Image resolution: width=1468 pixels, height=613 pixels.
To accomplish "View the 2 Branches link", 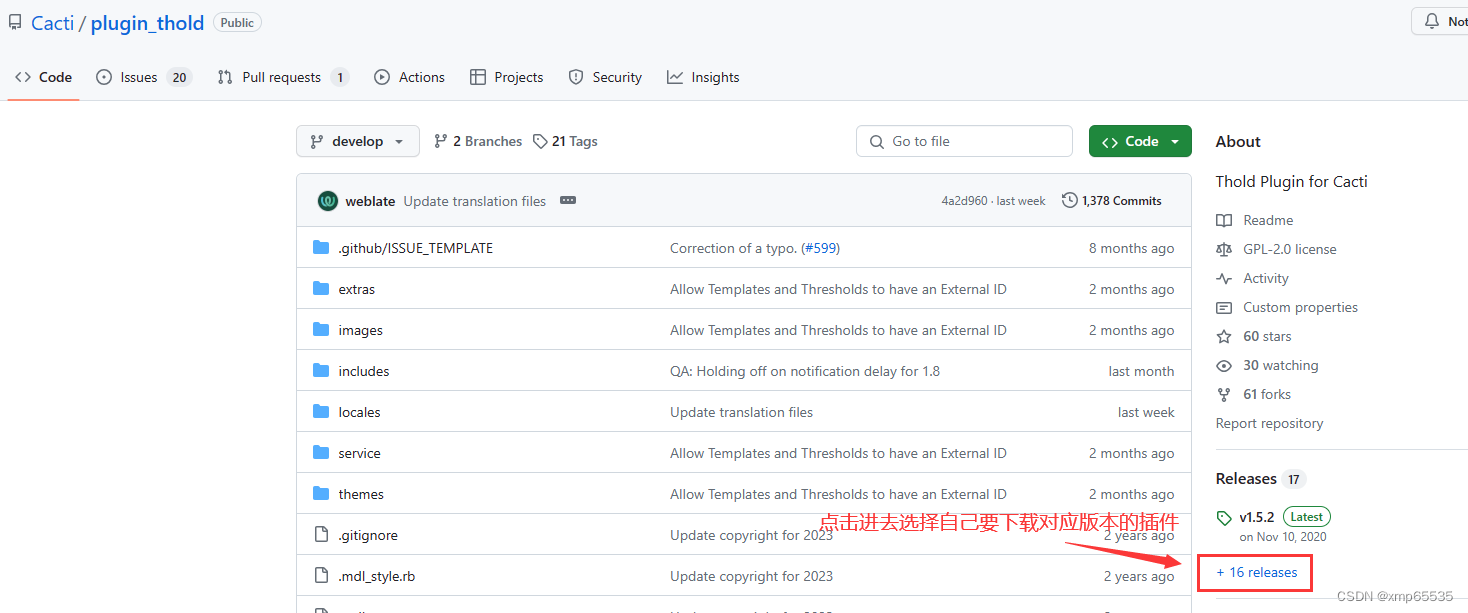I will 477,141.
